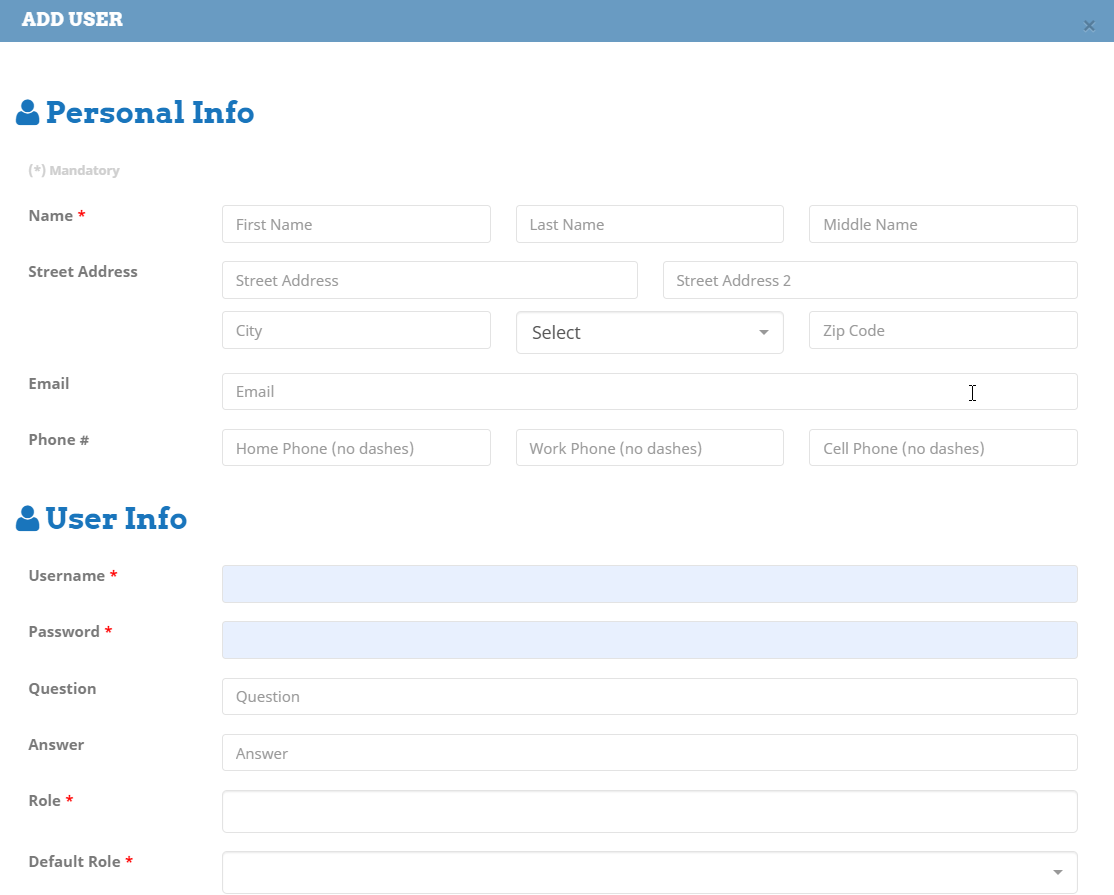Click into the Last Name field
This screenshot has height=895, width=1114.
coord(649,224)
